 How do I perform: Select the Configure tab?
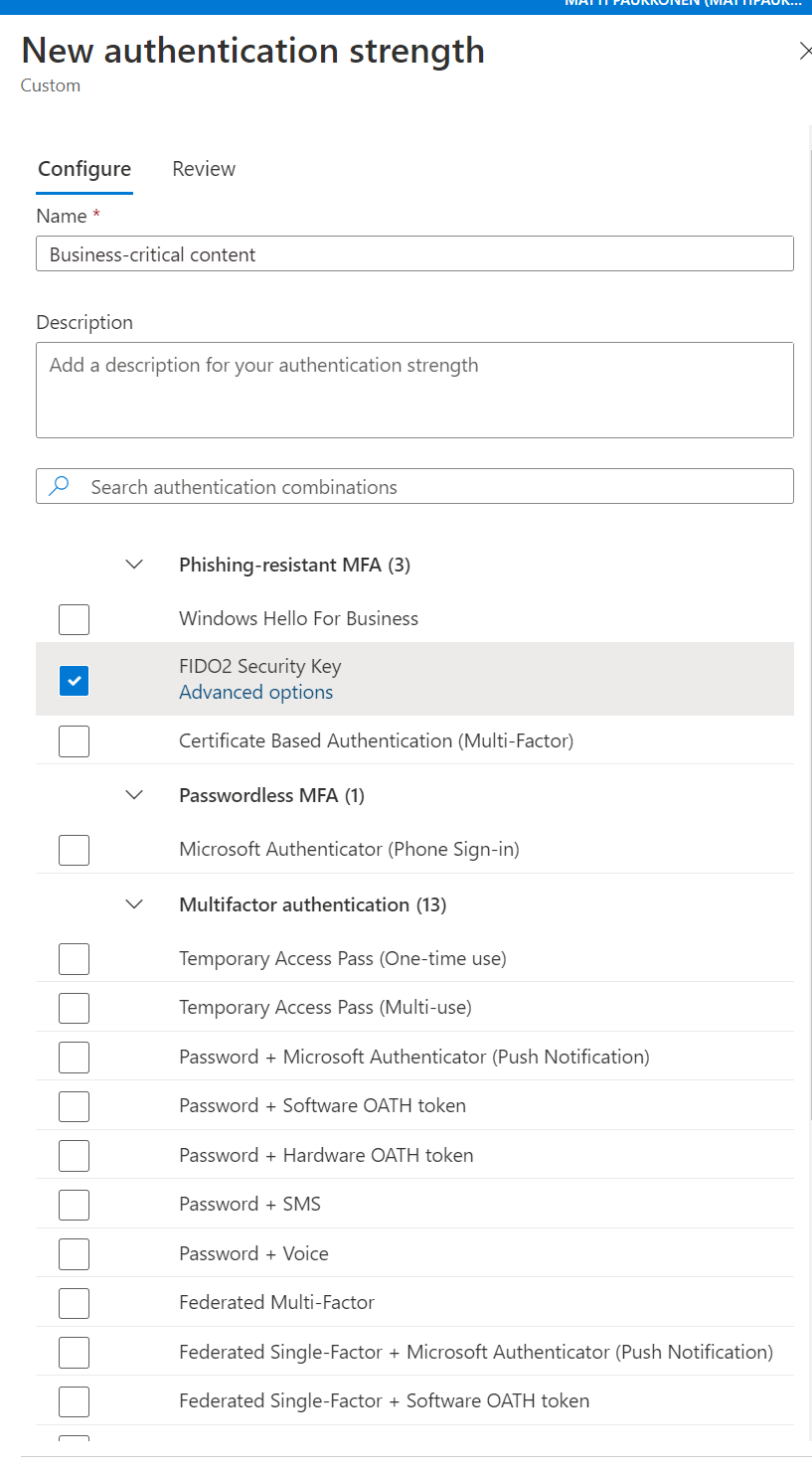(x=84, y=169)
